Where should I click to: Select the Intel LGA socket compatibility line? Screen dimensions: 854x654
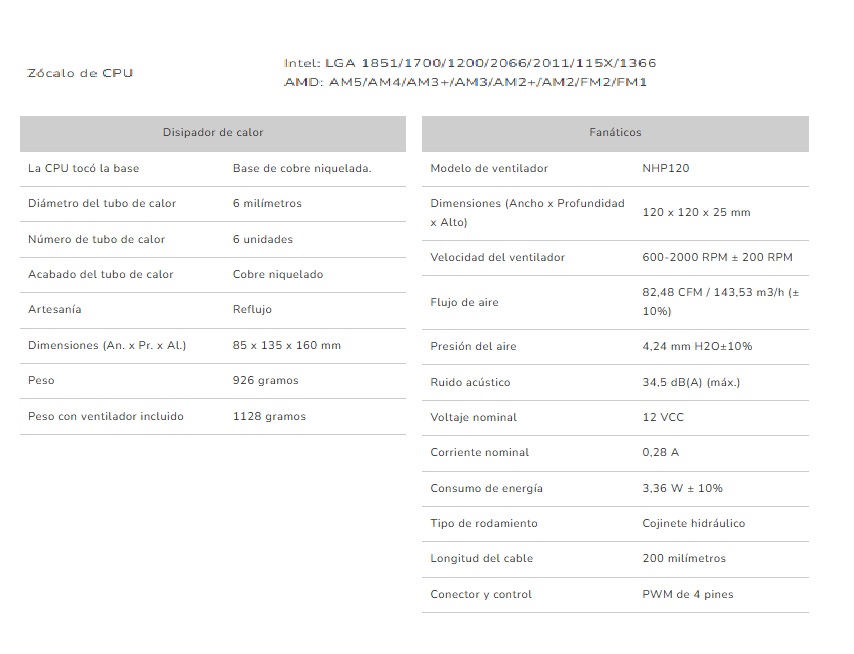coord(470,63)
